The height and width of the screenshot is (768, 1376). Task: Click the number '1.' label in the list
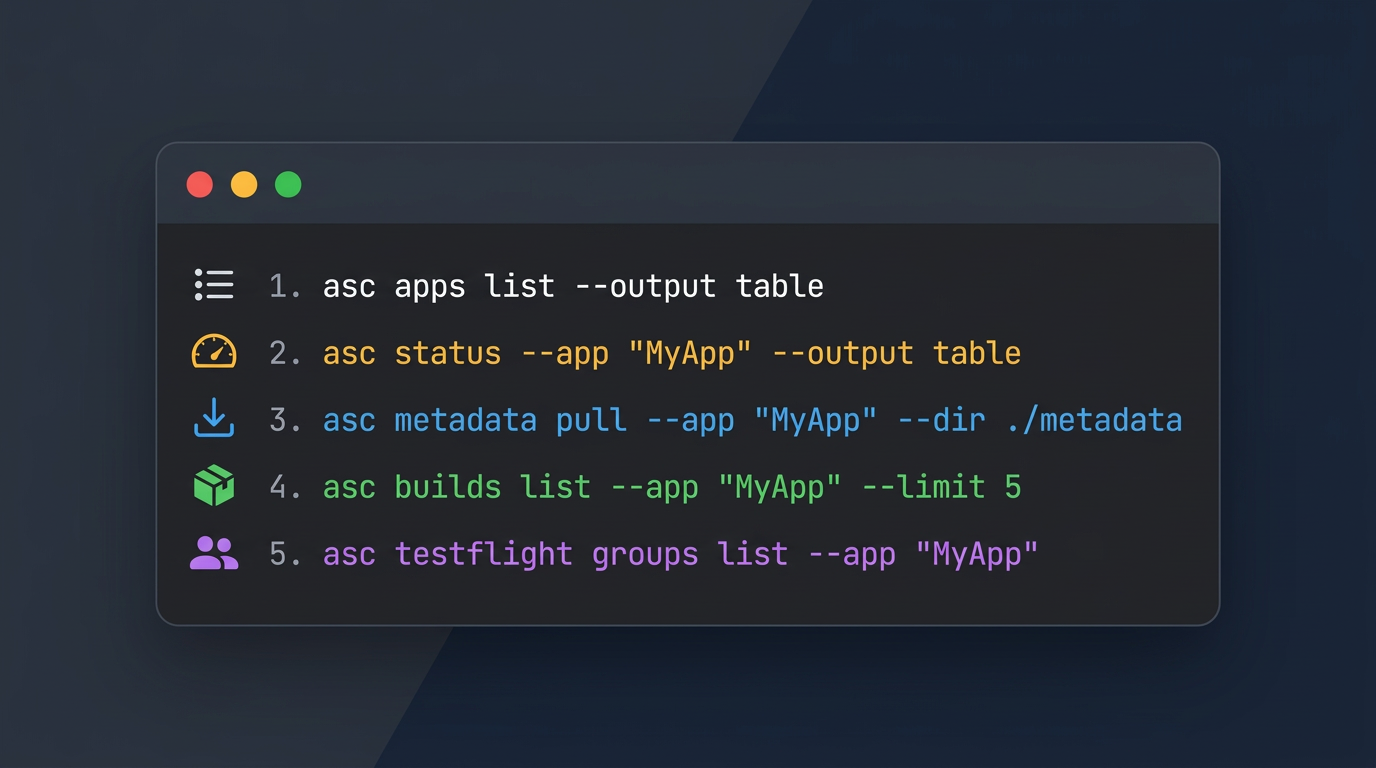[x=284, y=286]
